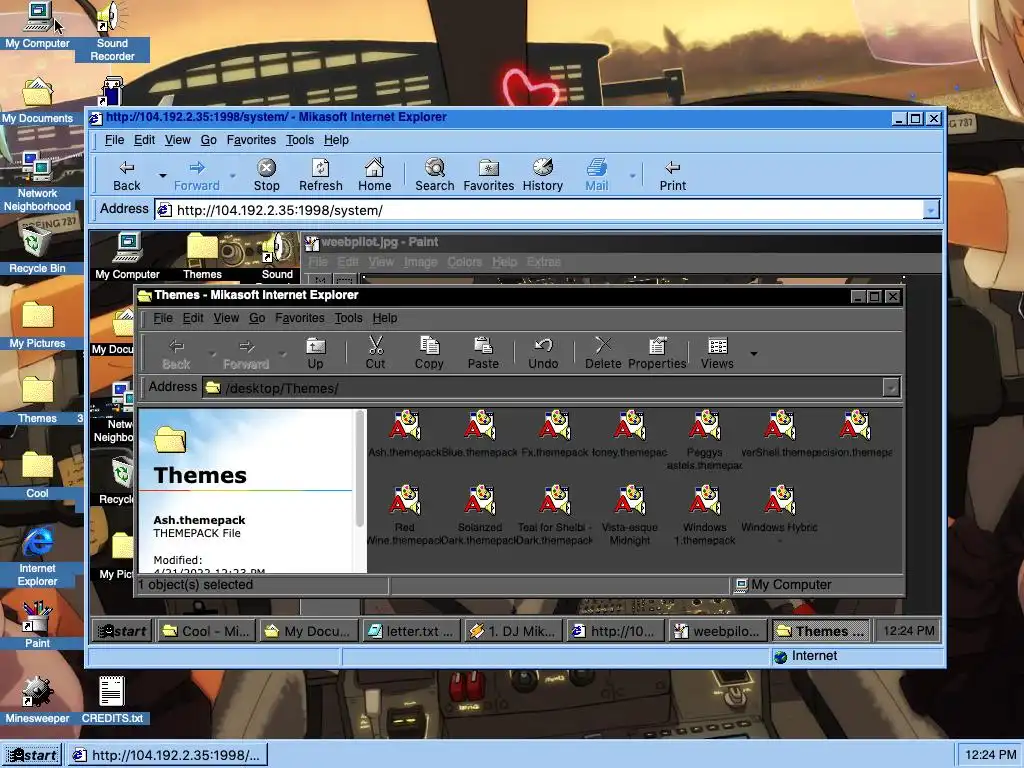Screen dimensions: 1024x768
Task: Select the Solarized Dark.themepack file
Action: tap(479, 515)
